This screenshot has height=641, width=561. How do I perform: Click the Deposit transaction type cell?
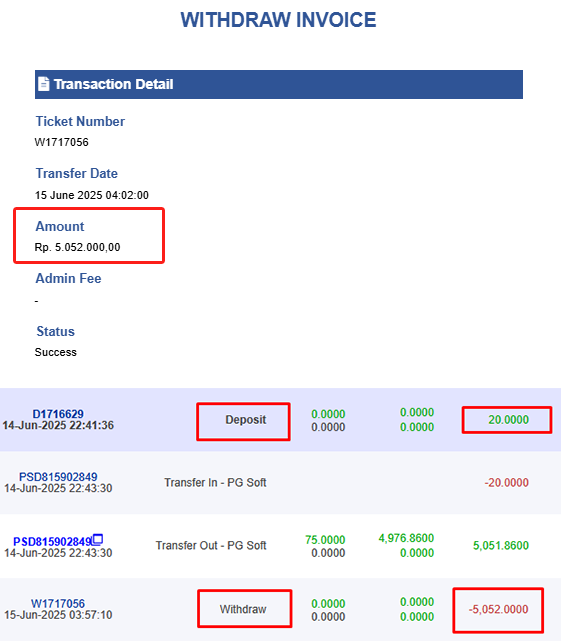coord(246,419)
